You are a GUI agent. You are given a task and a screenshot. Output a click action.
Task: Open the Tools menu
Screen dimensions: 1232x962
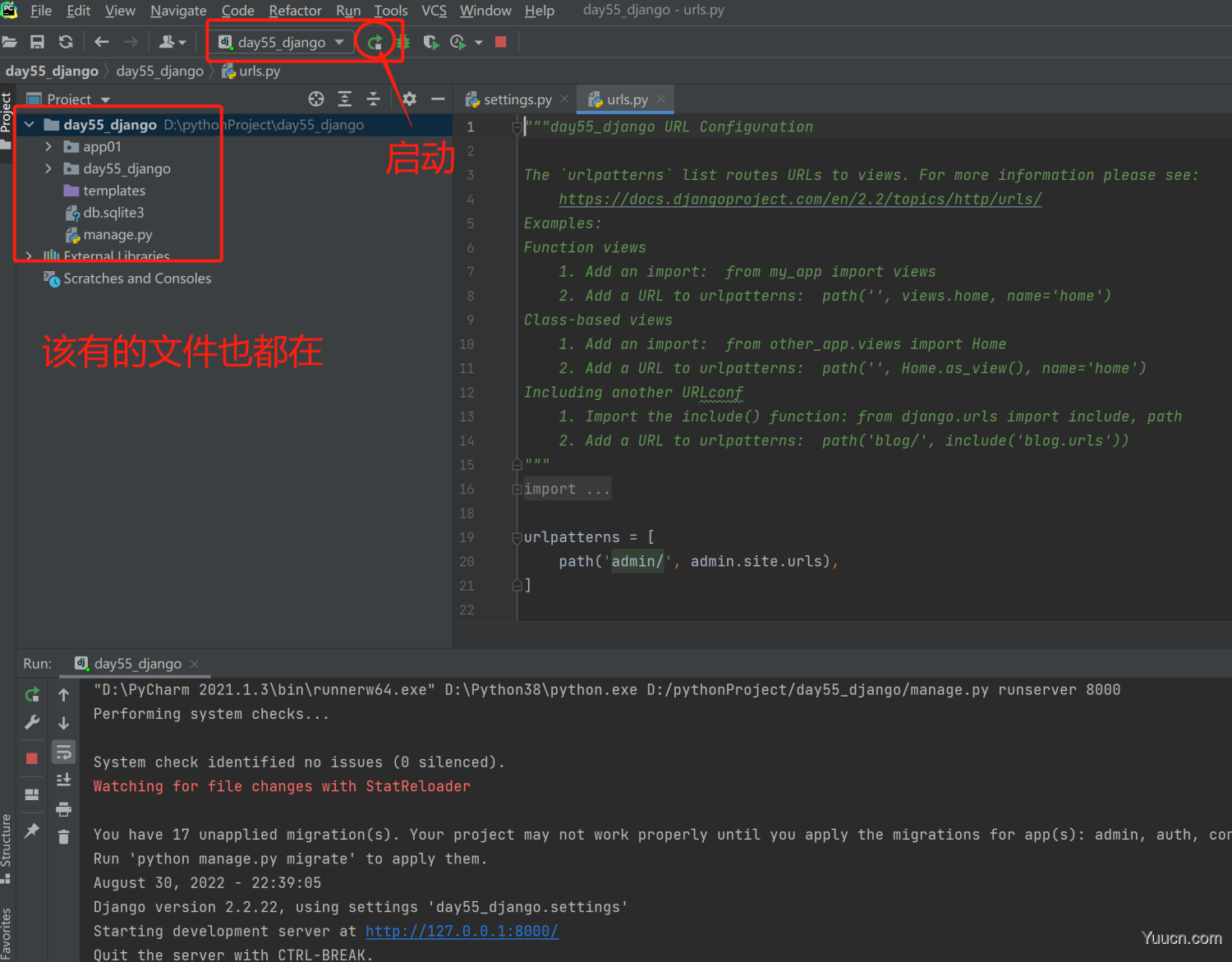pyautogui.click(x=391, y=11)
